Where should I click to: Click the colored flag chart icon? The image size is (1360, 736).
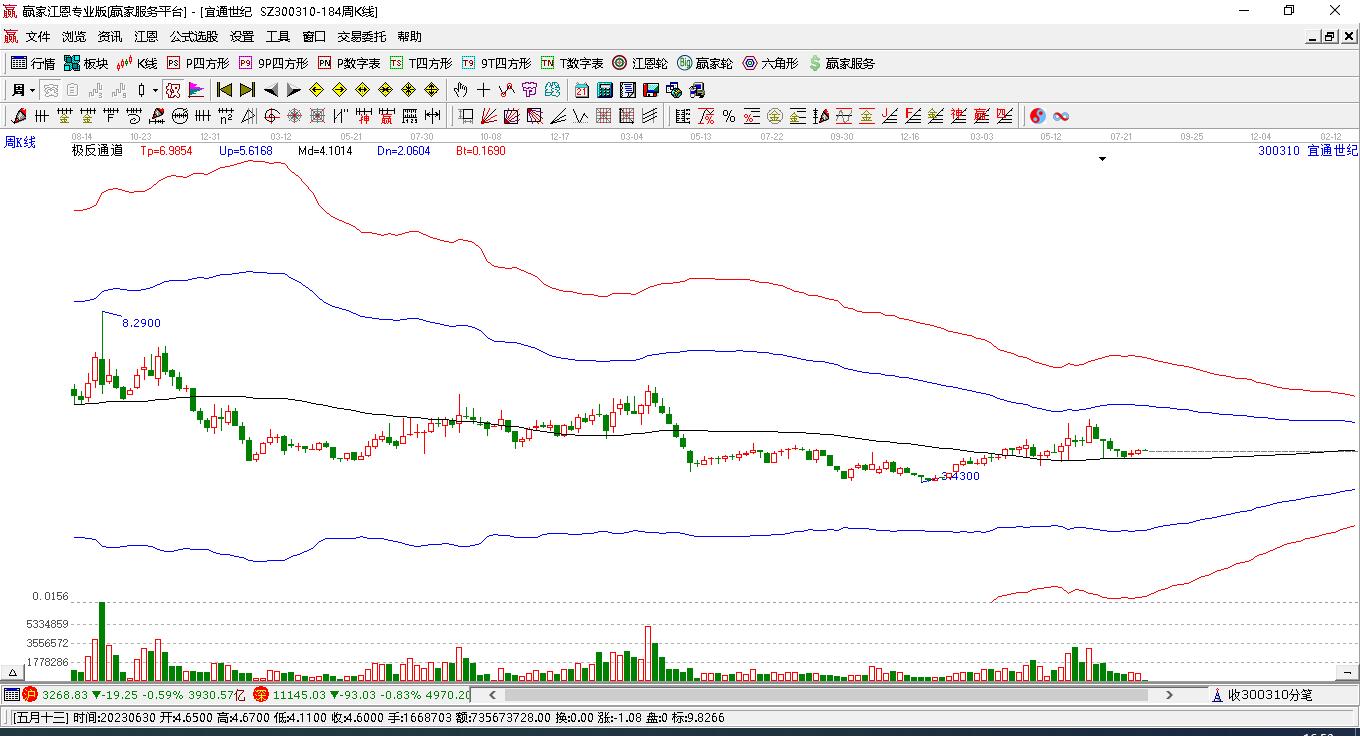tap(196, 90)
